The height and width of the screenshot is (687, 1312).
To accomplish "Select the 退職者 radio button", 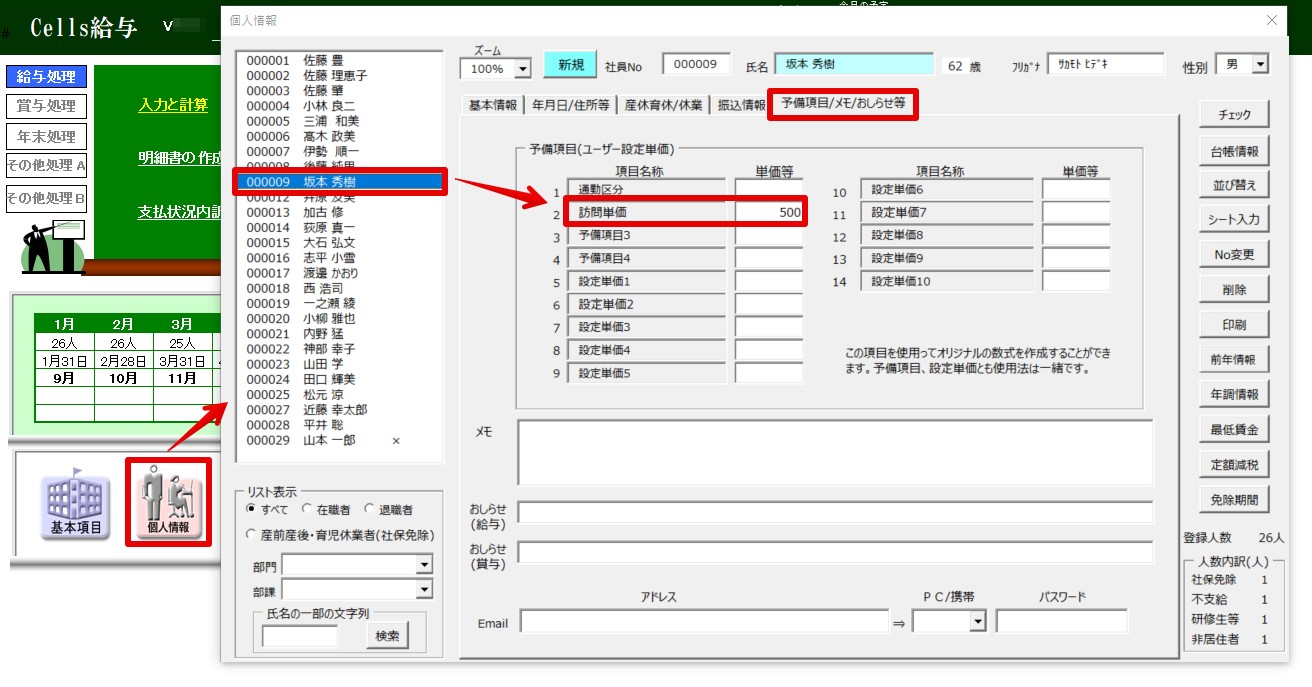I will point(370,510).
